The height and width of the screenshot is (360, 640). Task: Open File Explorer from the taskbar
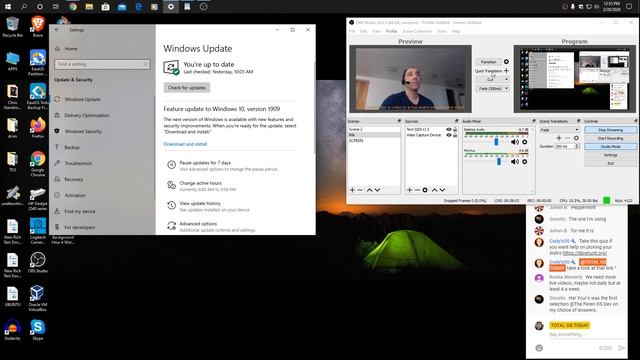click(89, 7)
